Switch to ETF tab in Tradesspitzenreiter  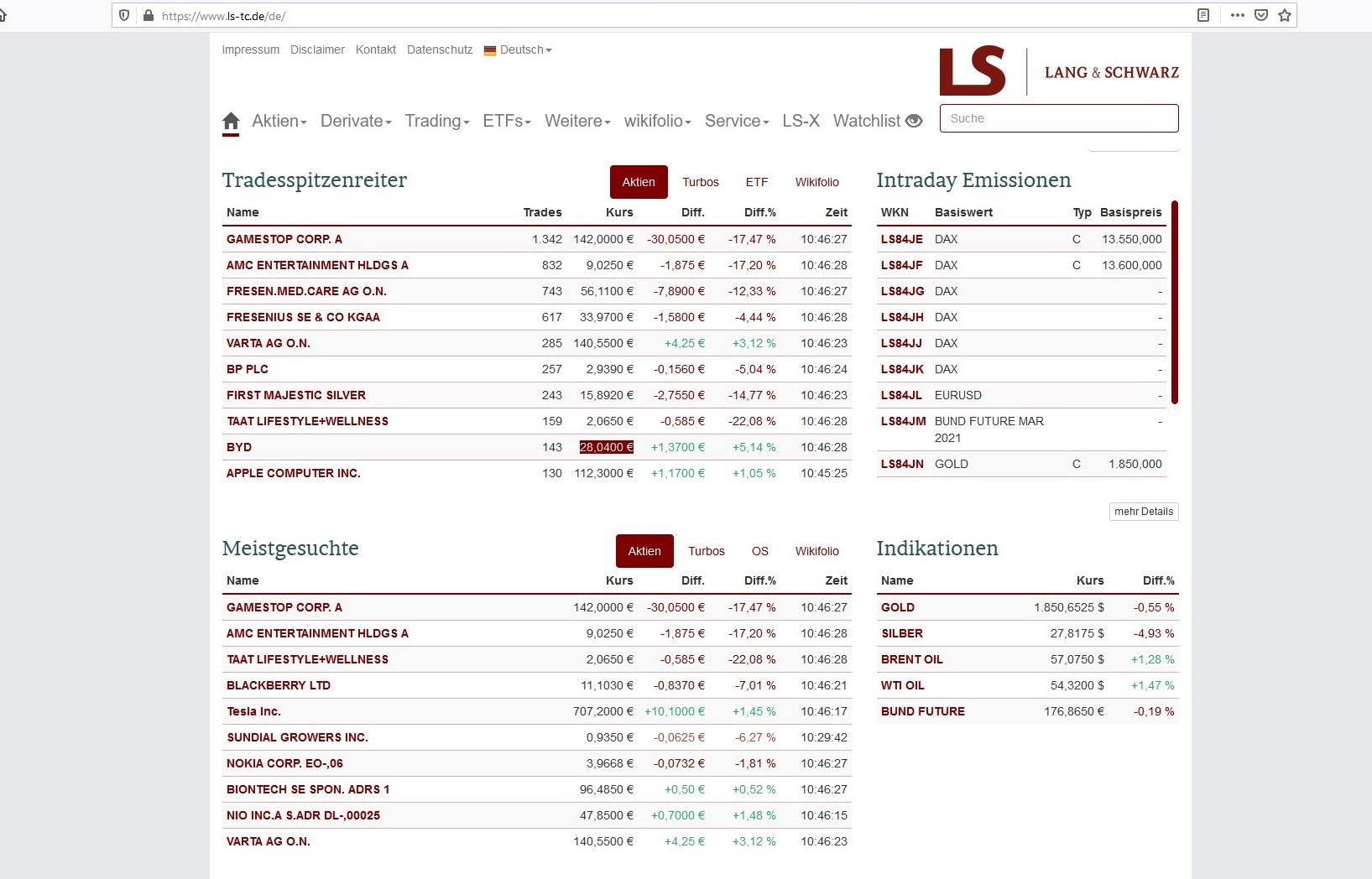[757, 182]
